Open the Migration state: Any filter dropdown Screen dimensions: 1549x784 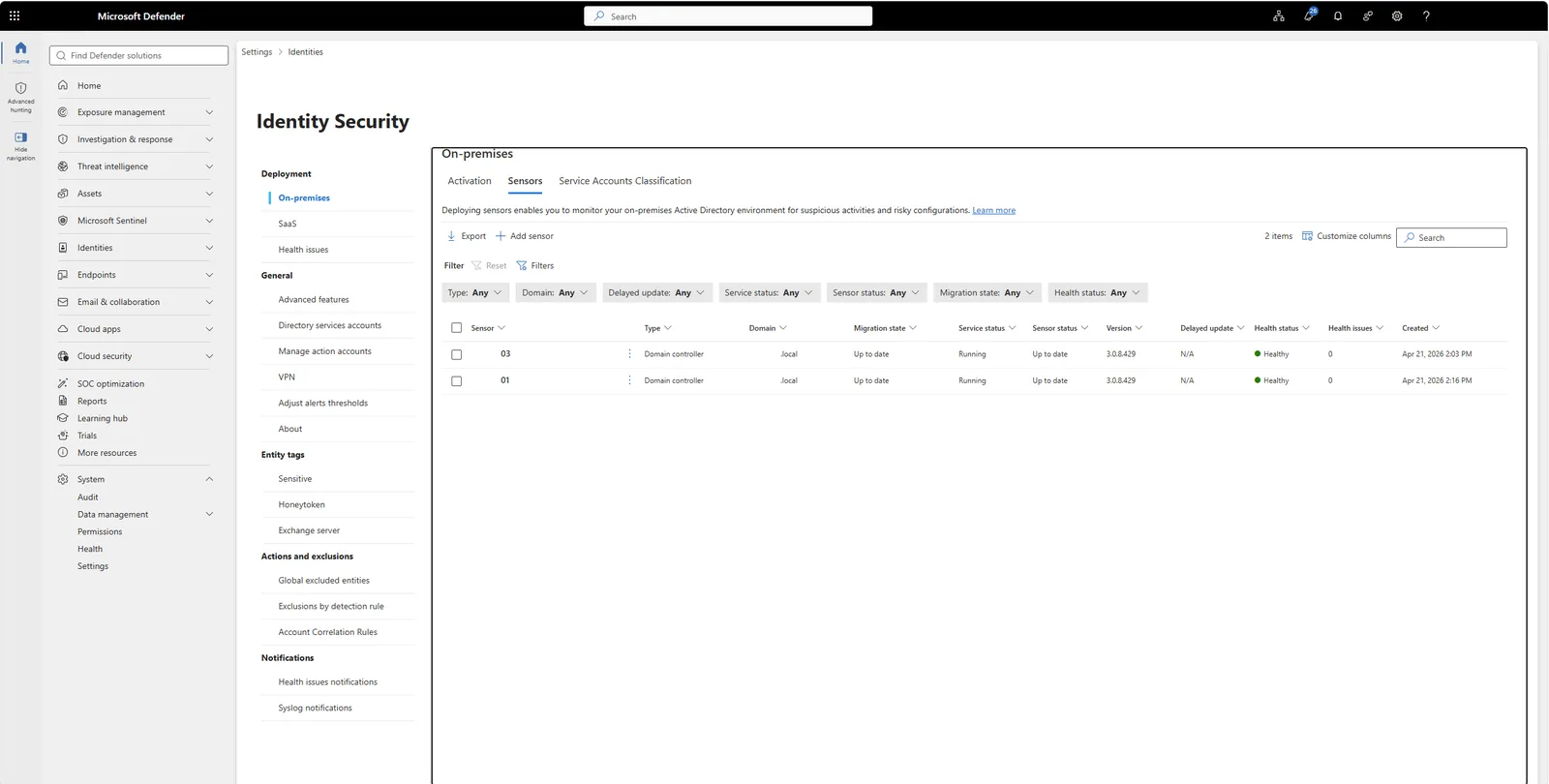coord(987,292)
